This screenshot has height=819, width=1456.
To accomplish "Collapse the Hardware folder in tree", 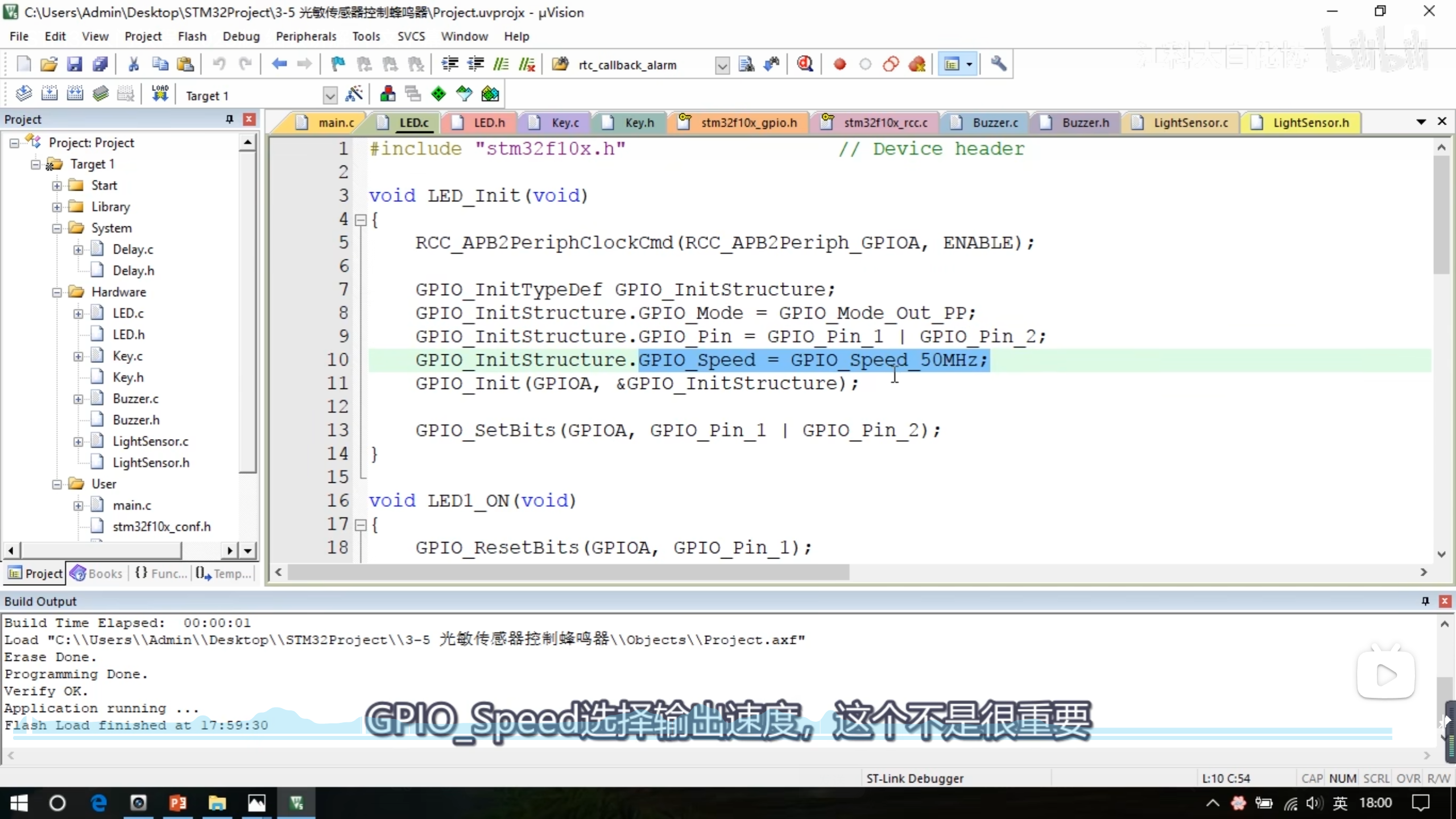I will tap(57, 292).
